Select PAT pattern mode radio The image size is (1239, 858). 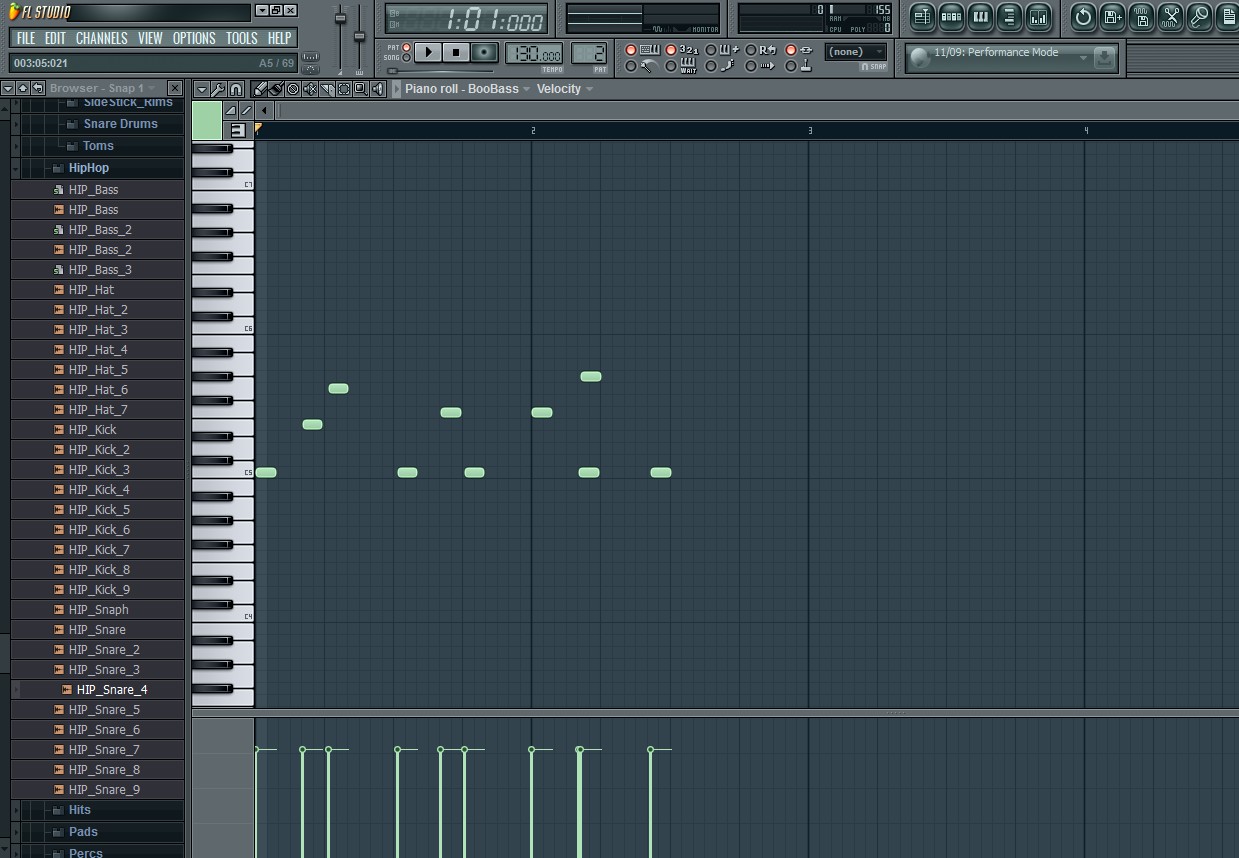(x=406, y=47)
